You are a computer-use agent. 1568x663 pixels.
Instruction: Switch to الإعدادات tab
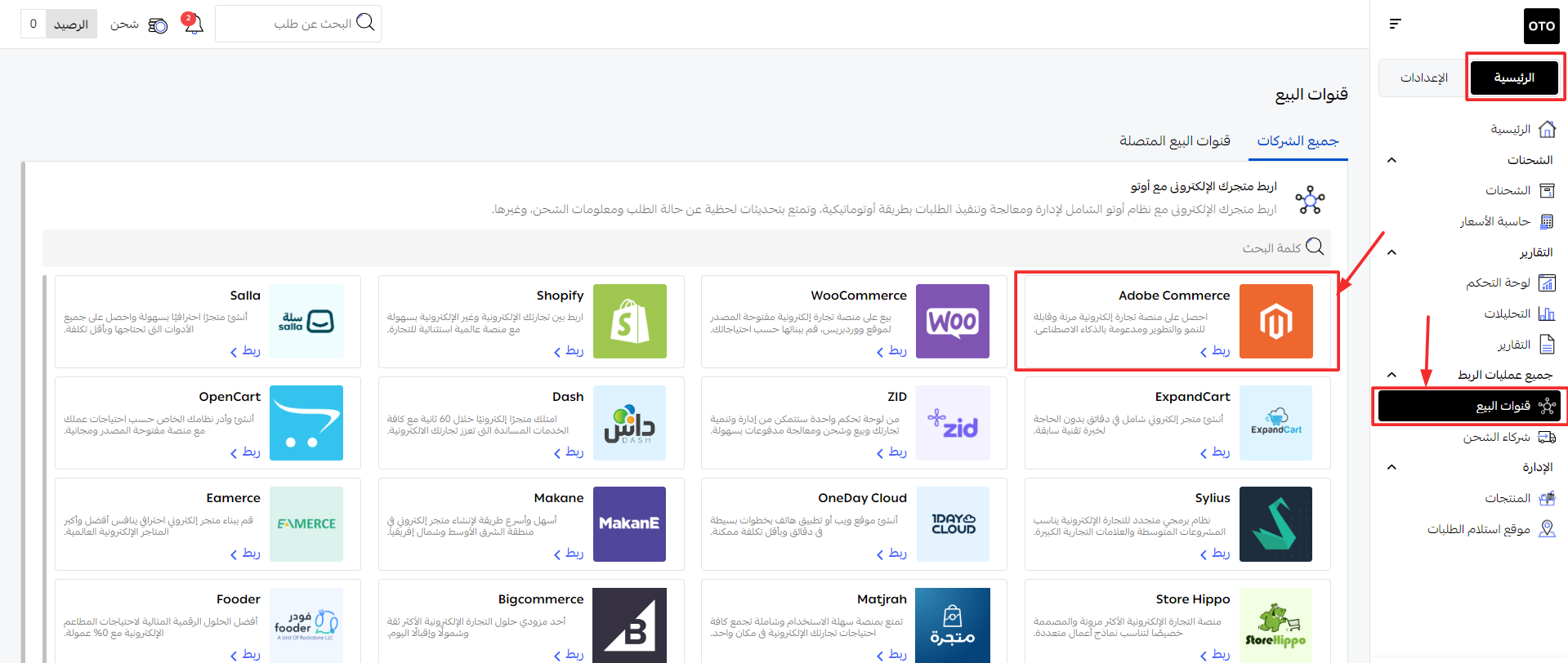pos(1423,78)
